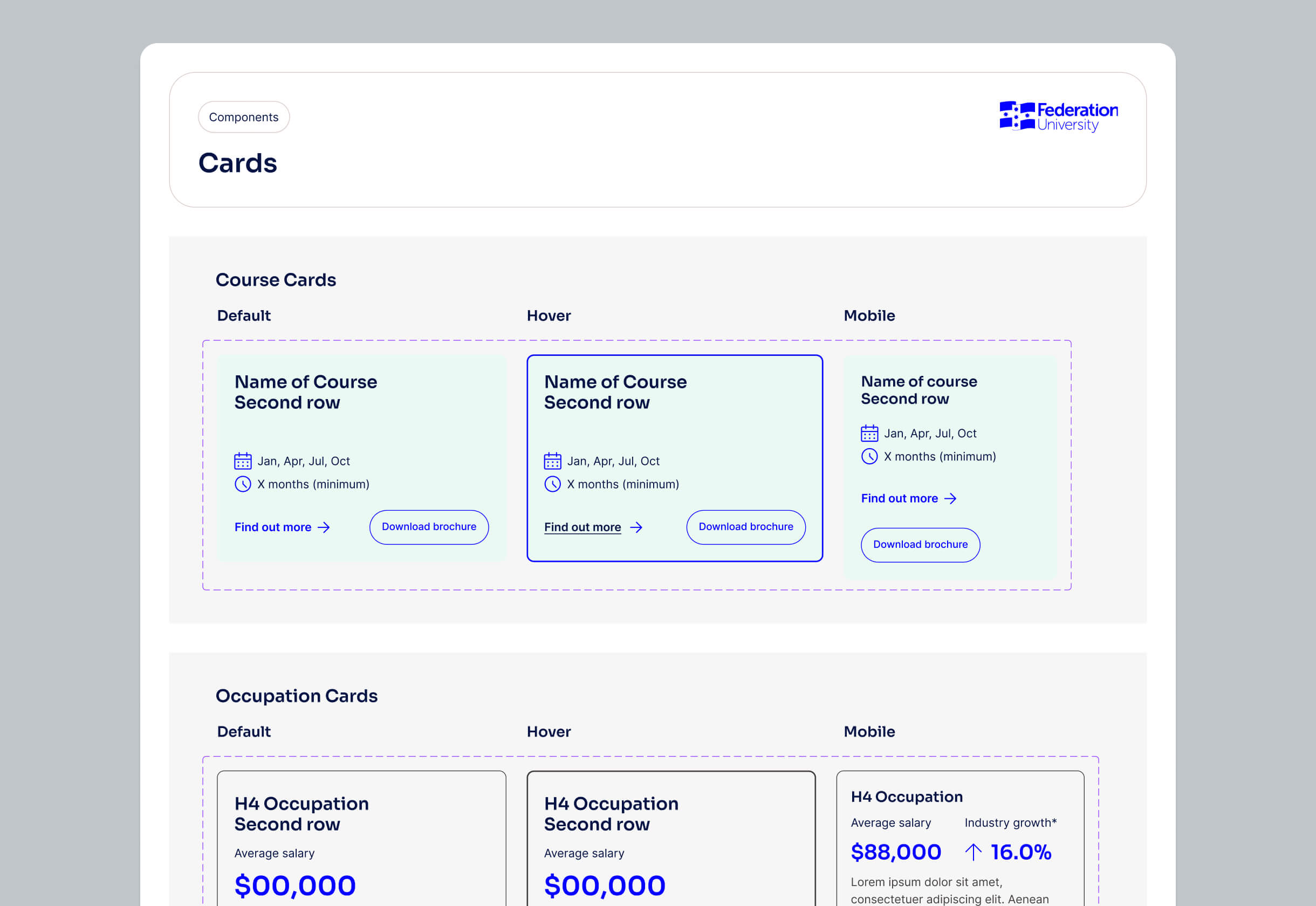Image resolution: width=1316 pixels, height=906 pixels.
Task: Click $00,000 value in the Default occupation card
Action: click(x=295, y=886)
